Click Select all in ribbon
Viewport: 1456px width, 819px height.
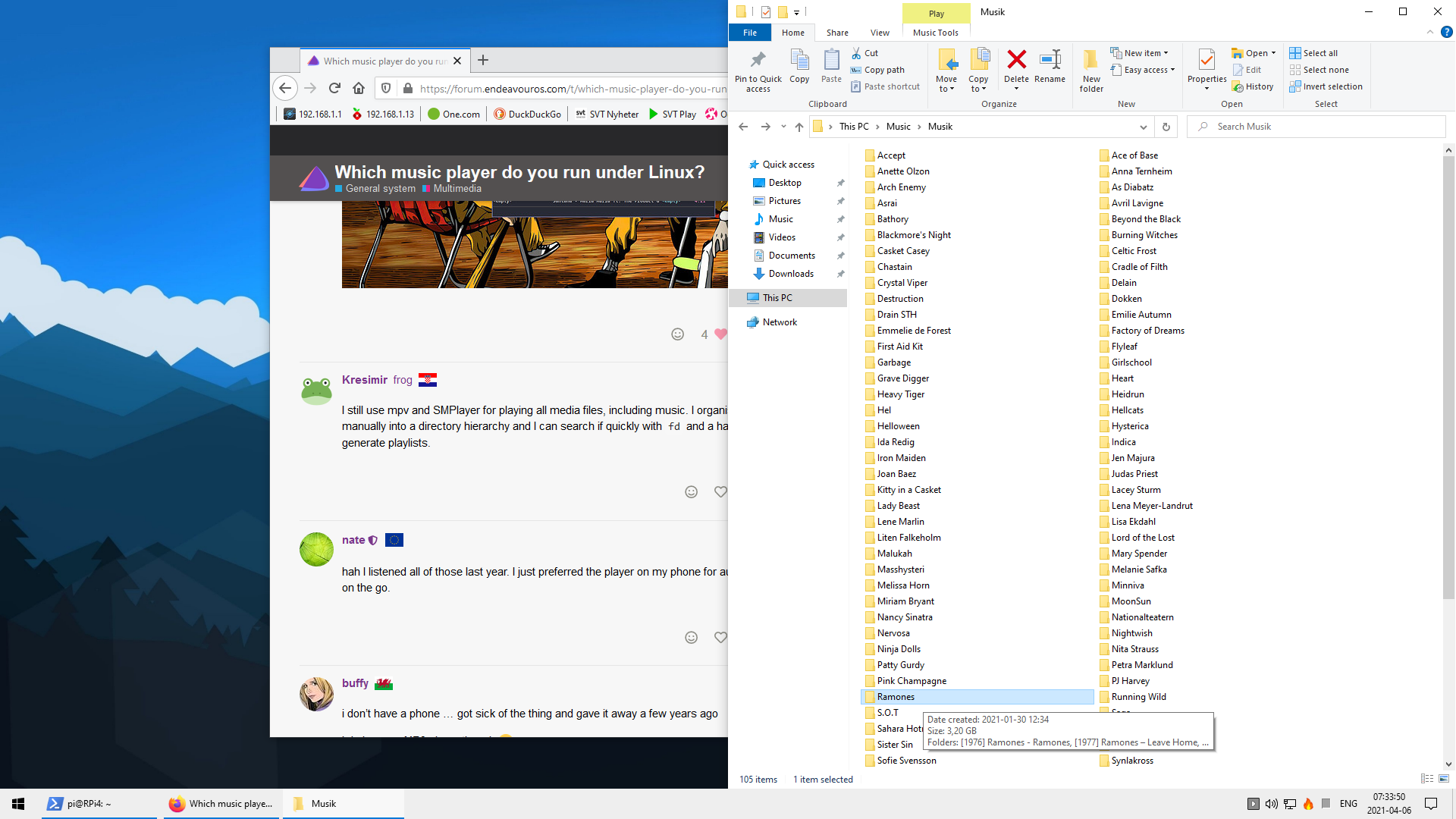click(x=1313, y=53)
